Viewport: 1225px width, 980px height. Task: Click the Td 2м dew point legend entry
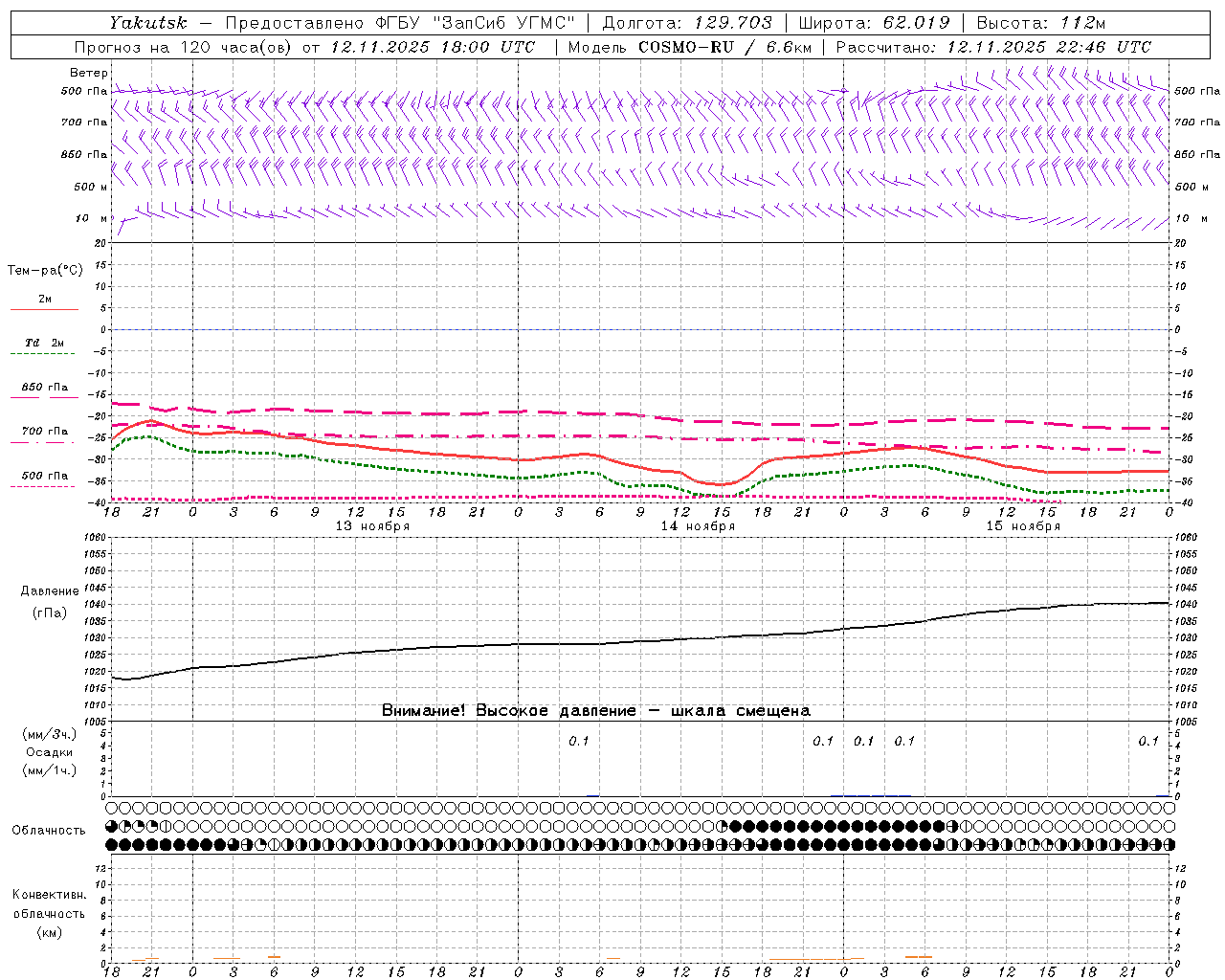pyautogui.click(x=45, y=343)
